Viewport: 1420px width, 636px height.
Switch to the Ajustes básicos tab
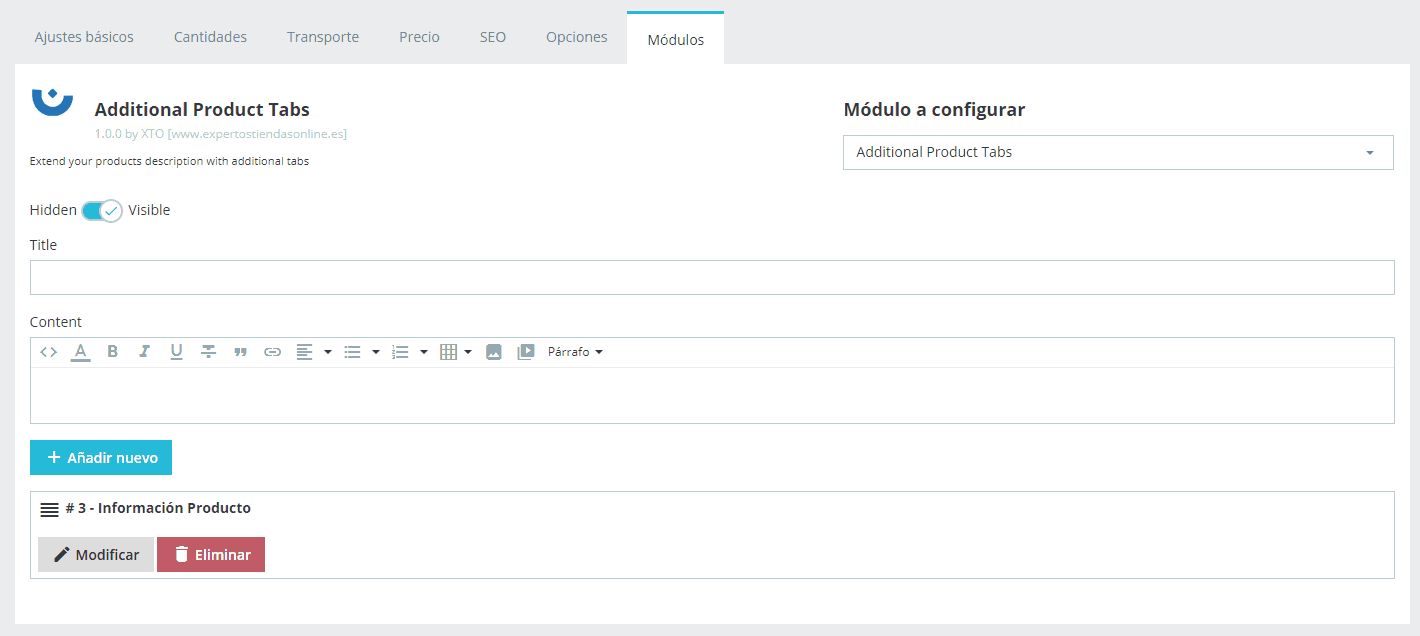(84, 37)
